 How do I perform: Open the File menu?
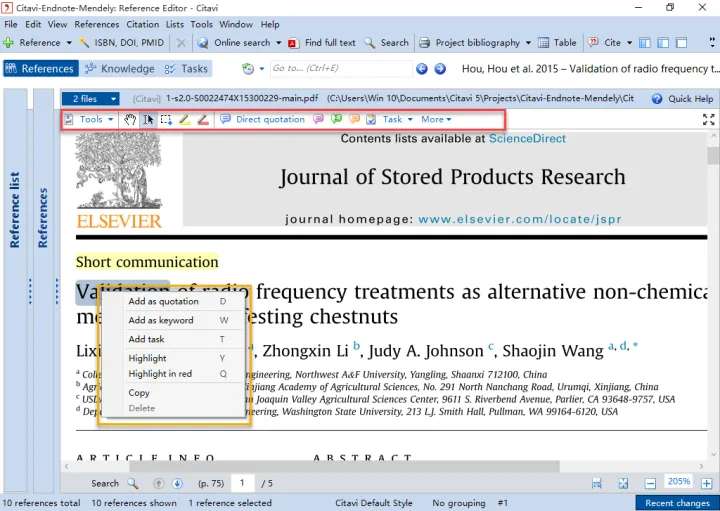[x=11, y=24]
